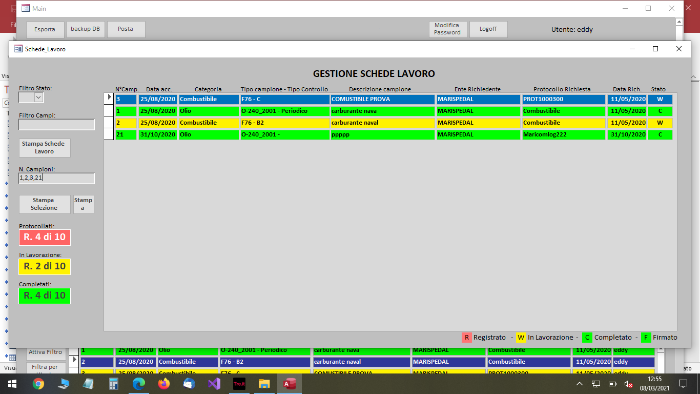The width and height of the screenshot is (700, 394).
Task: Click the Olio category cell in row 21
Action: point(208,134)
